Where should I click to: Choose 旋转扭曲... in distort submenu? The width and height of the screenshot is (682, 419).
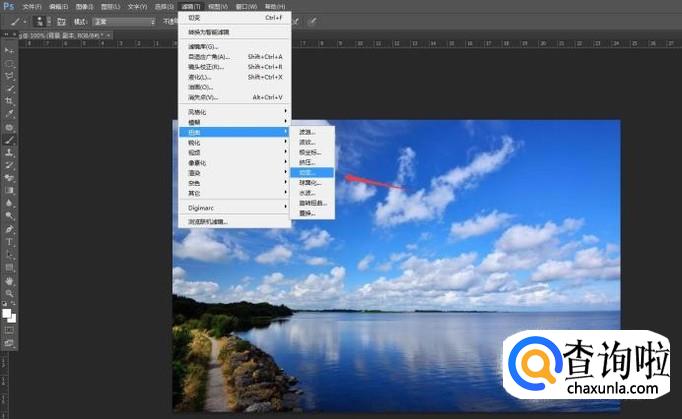(312, 203)
